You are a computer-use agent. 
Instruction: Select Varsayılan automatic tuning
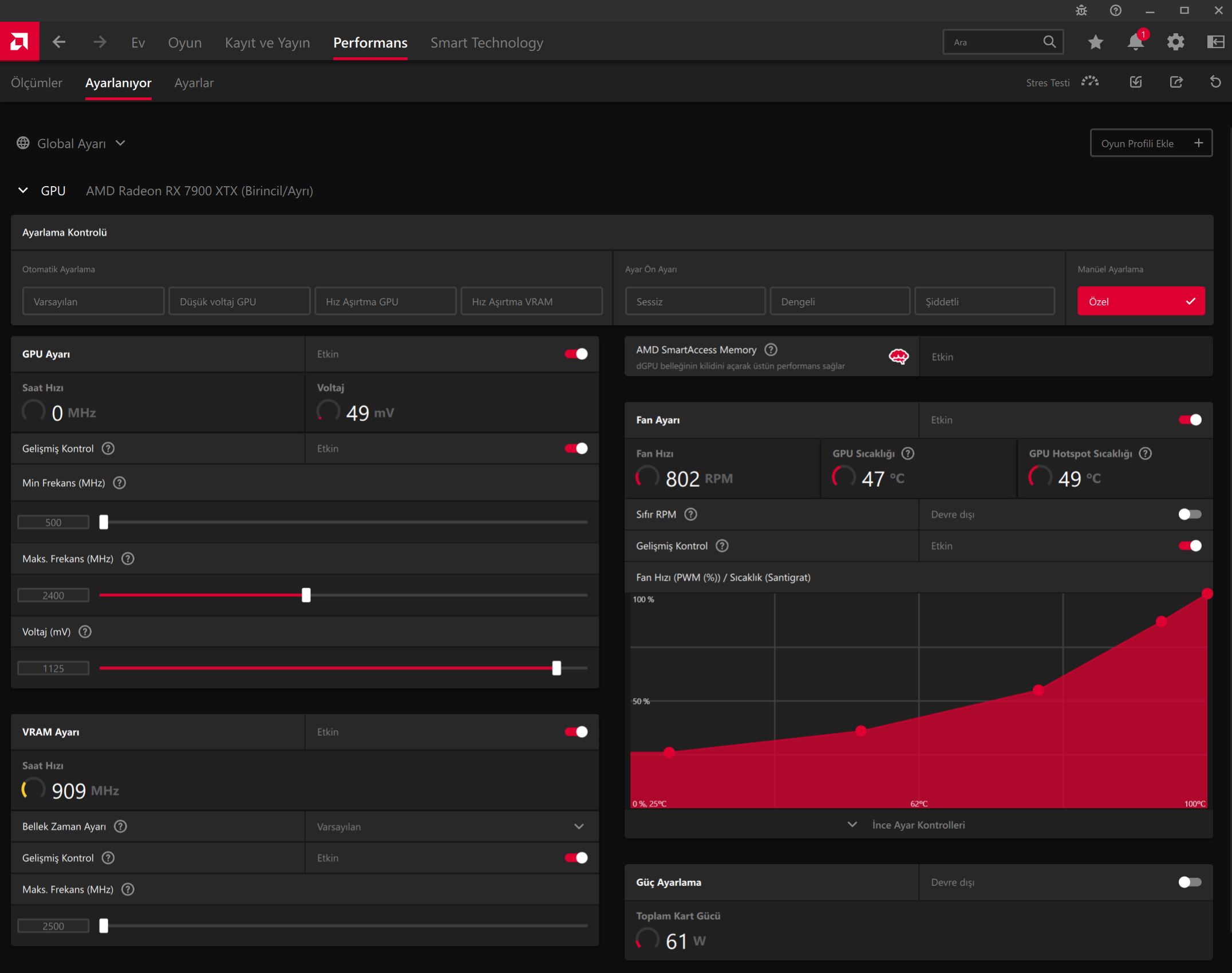[x=93, y=301]
